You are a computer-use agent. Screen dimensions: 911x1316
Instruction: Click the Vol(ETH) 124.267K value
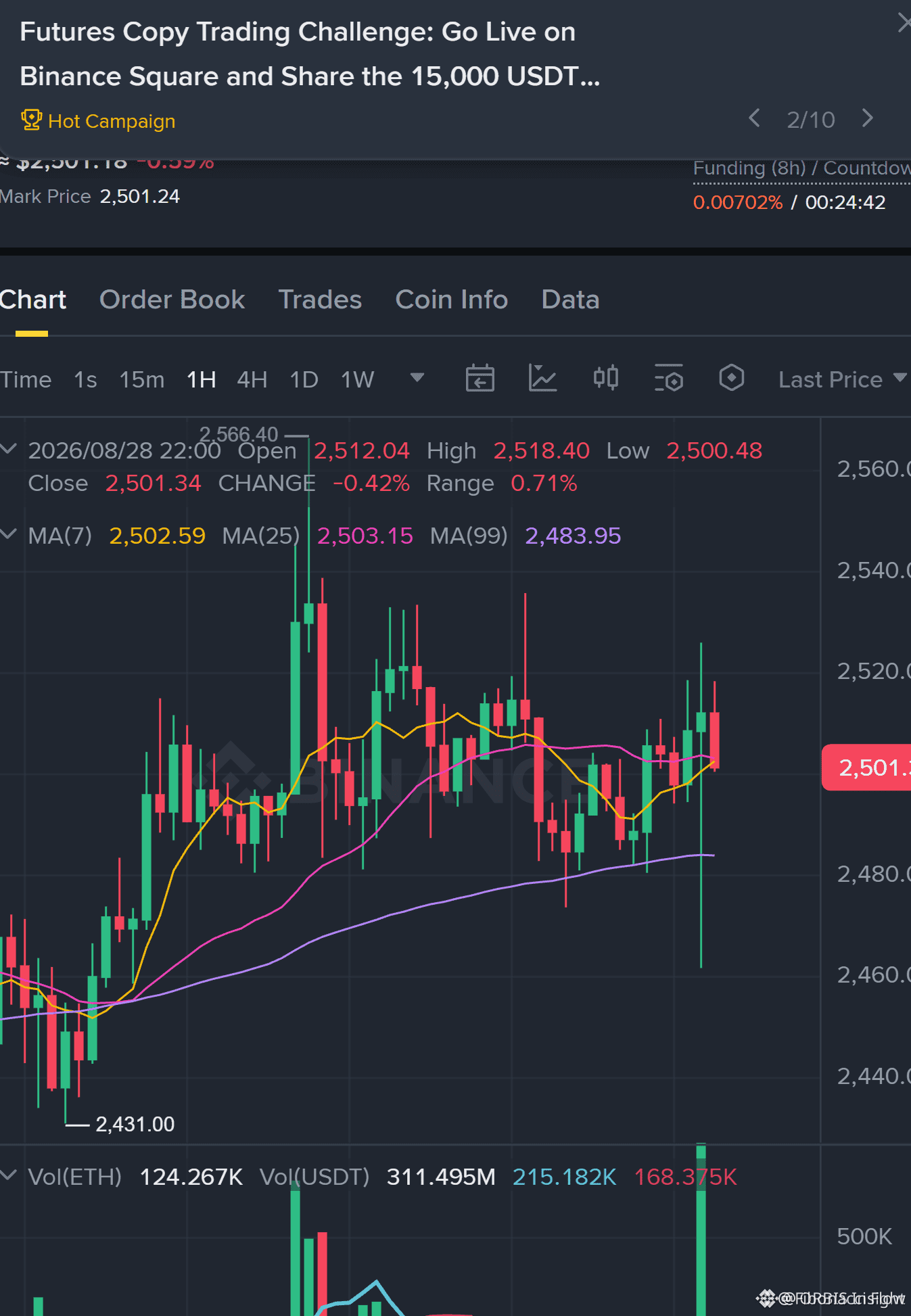pos(191,1177)
